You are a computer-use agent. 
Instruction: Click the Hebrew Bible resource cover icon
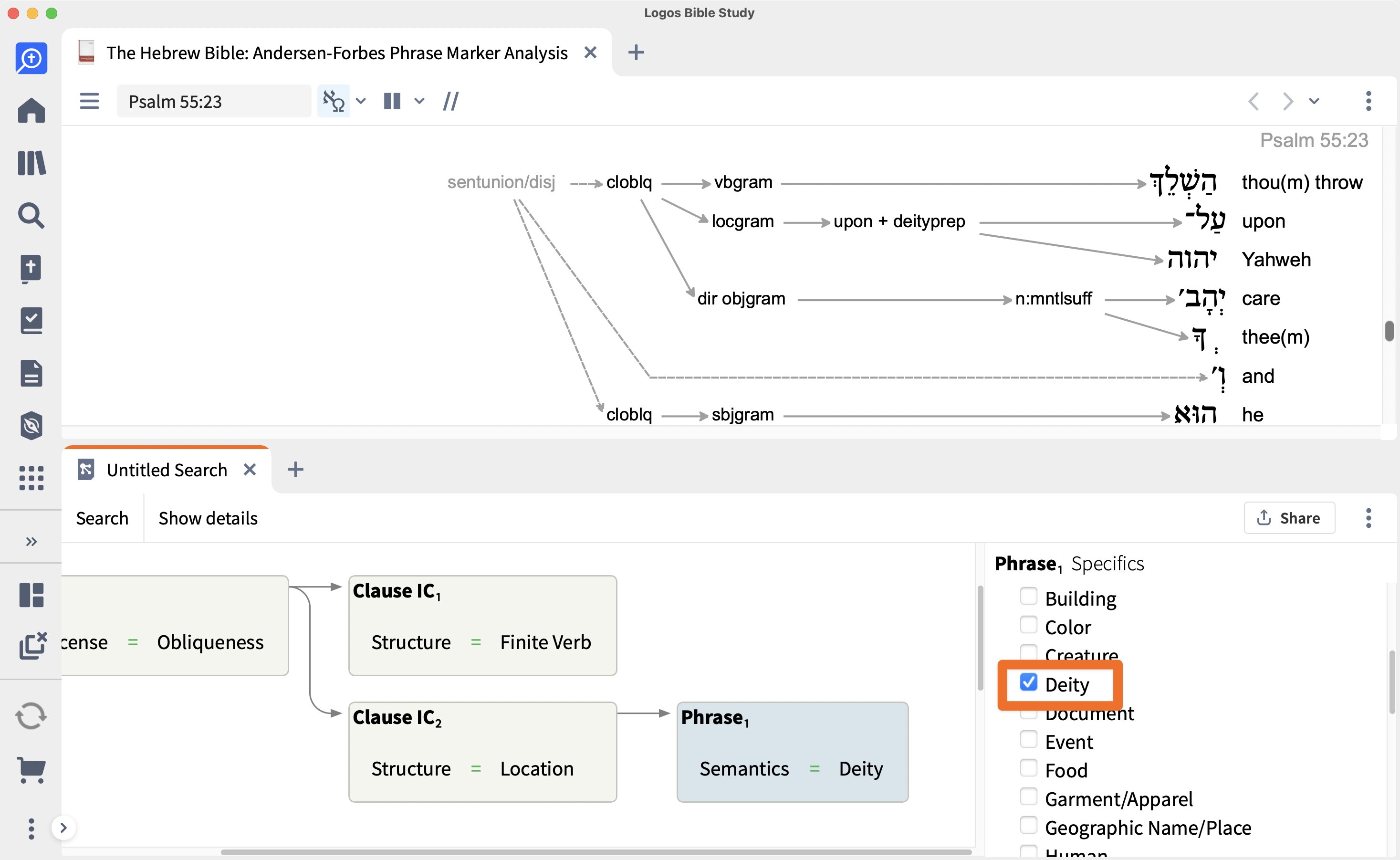pos(86,52)
